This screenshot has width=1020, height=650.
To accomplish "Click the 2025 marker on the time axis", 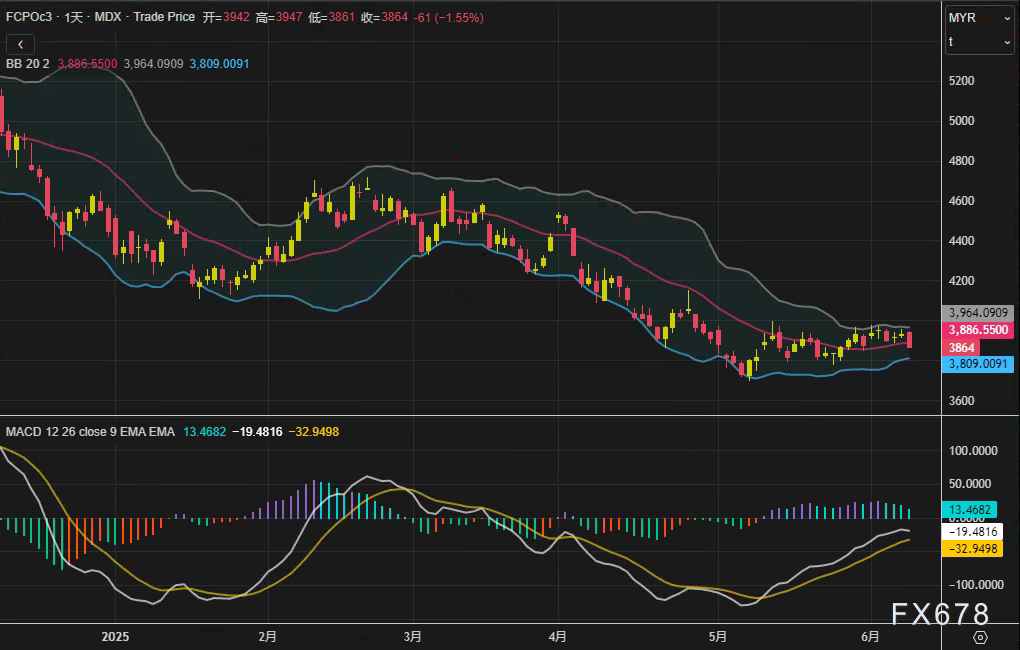I will click(116, 636).
